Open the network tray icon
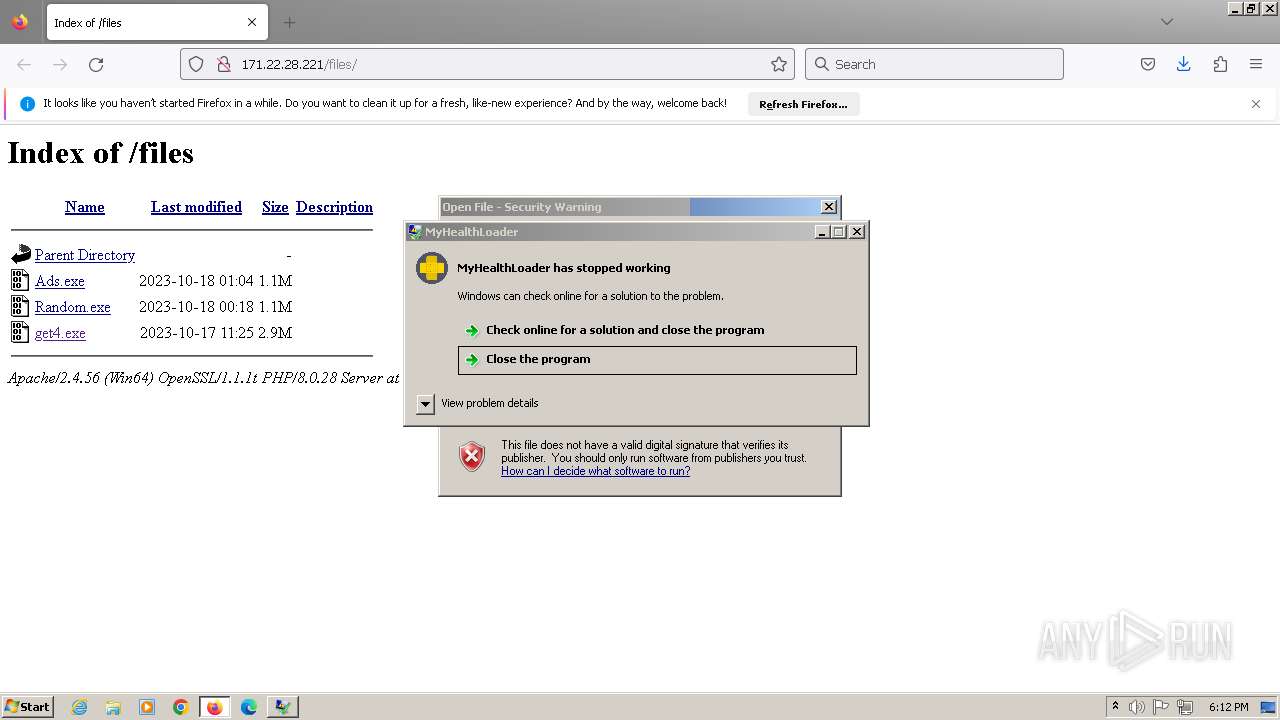Image resolution: width=1280 pixels, height=720 pixels. click(1185, 707)
